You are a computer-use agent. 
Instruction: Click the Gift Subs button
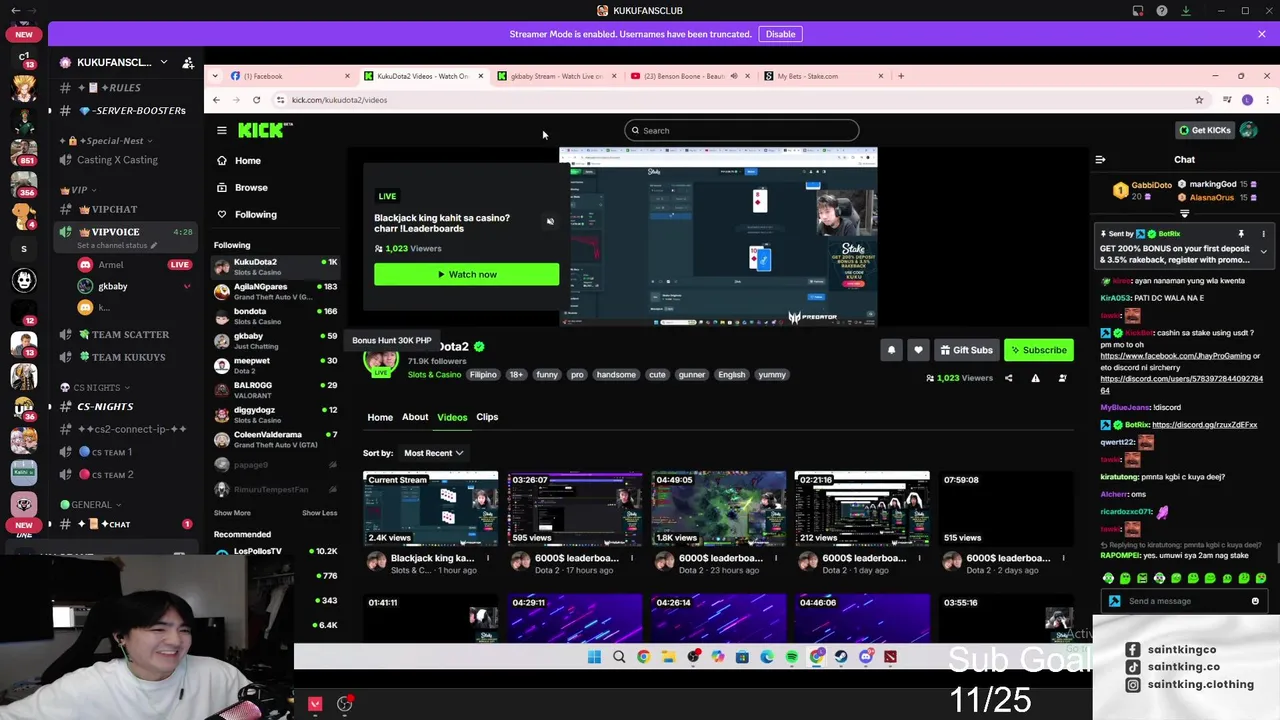966,350
